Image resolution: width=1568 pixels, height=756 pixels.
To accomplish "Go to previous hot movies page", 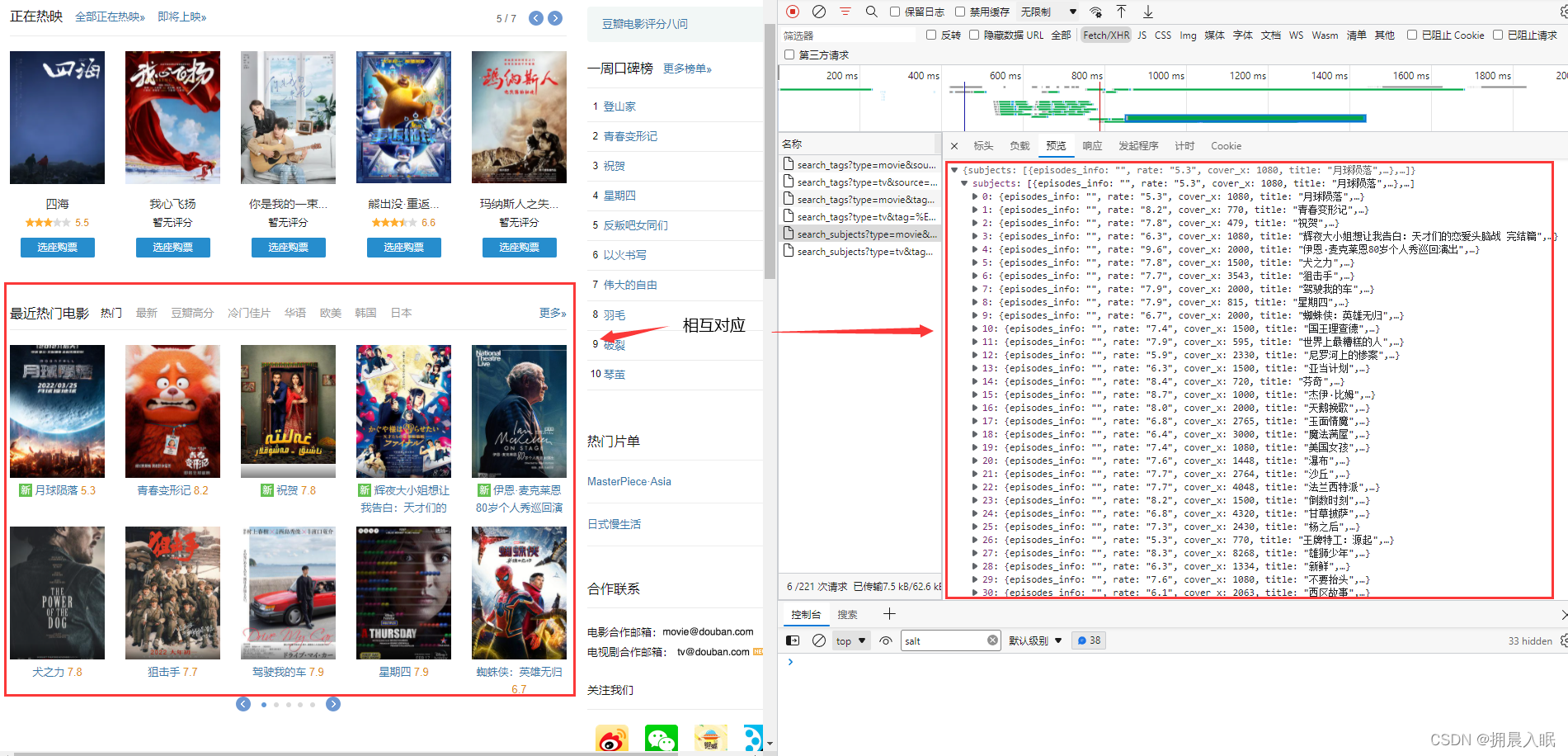I will click(243, 704).
